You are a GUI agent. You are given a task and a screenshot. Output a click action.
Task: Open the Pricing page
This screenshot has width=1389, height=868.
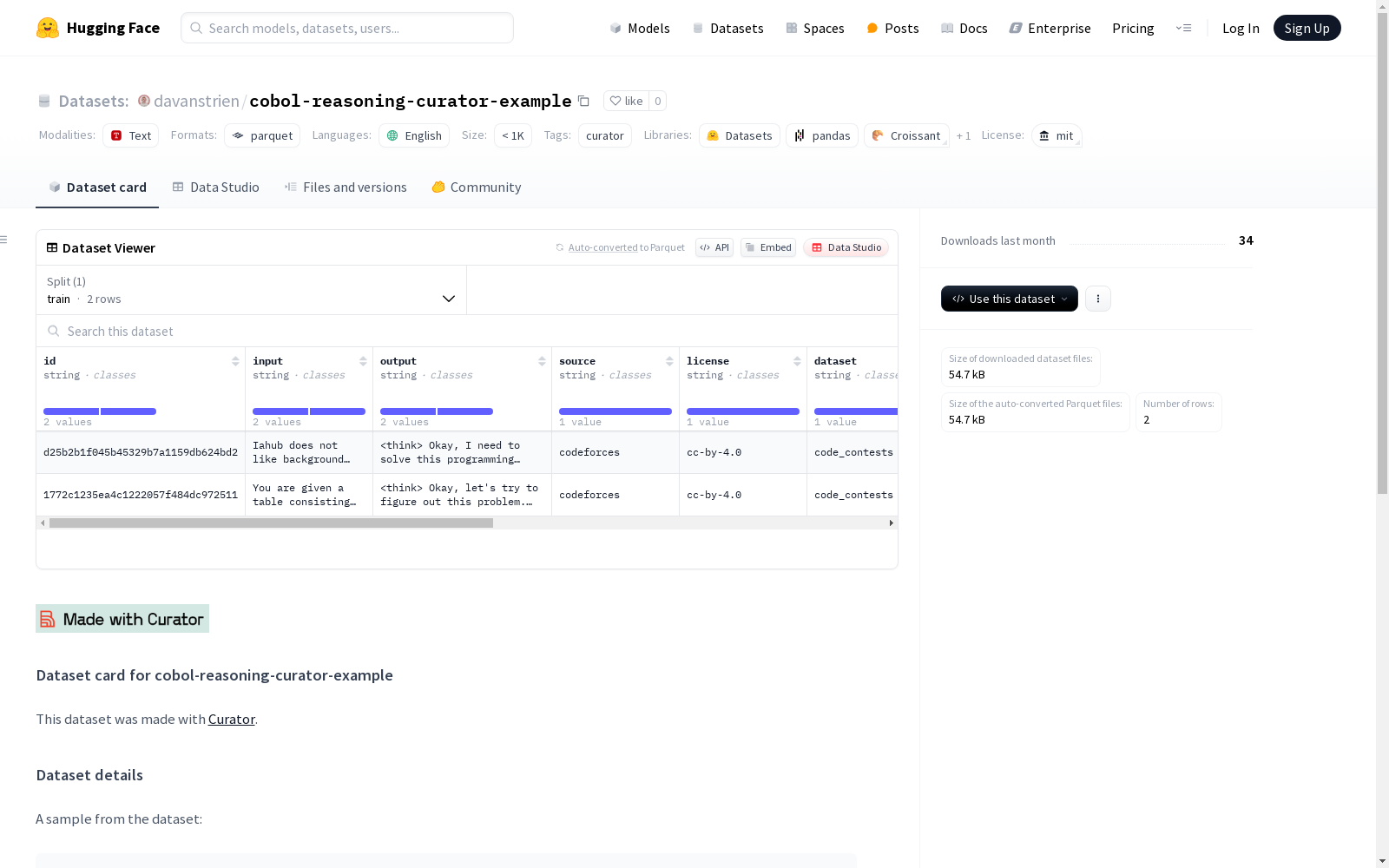pyautogui.click(x=1133, y=28)
